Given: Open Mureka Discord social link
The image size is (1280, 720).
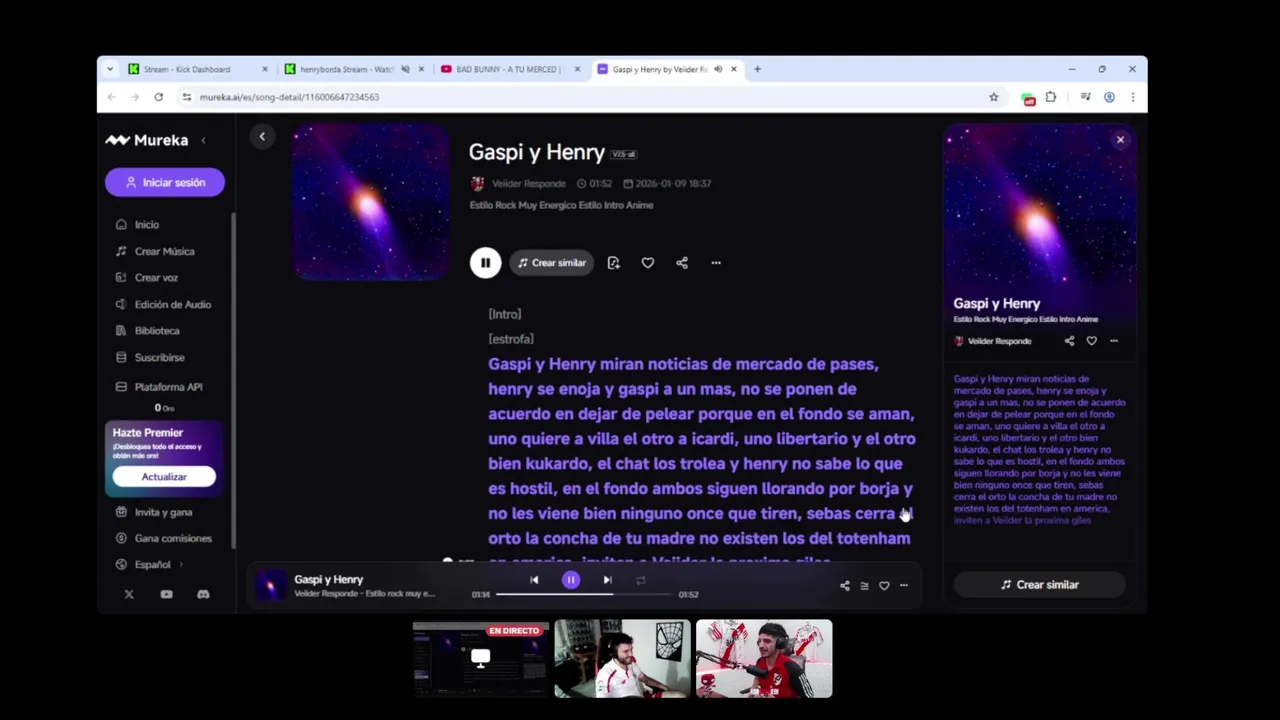Looking at the screenshot, I should point(203,594).
